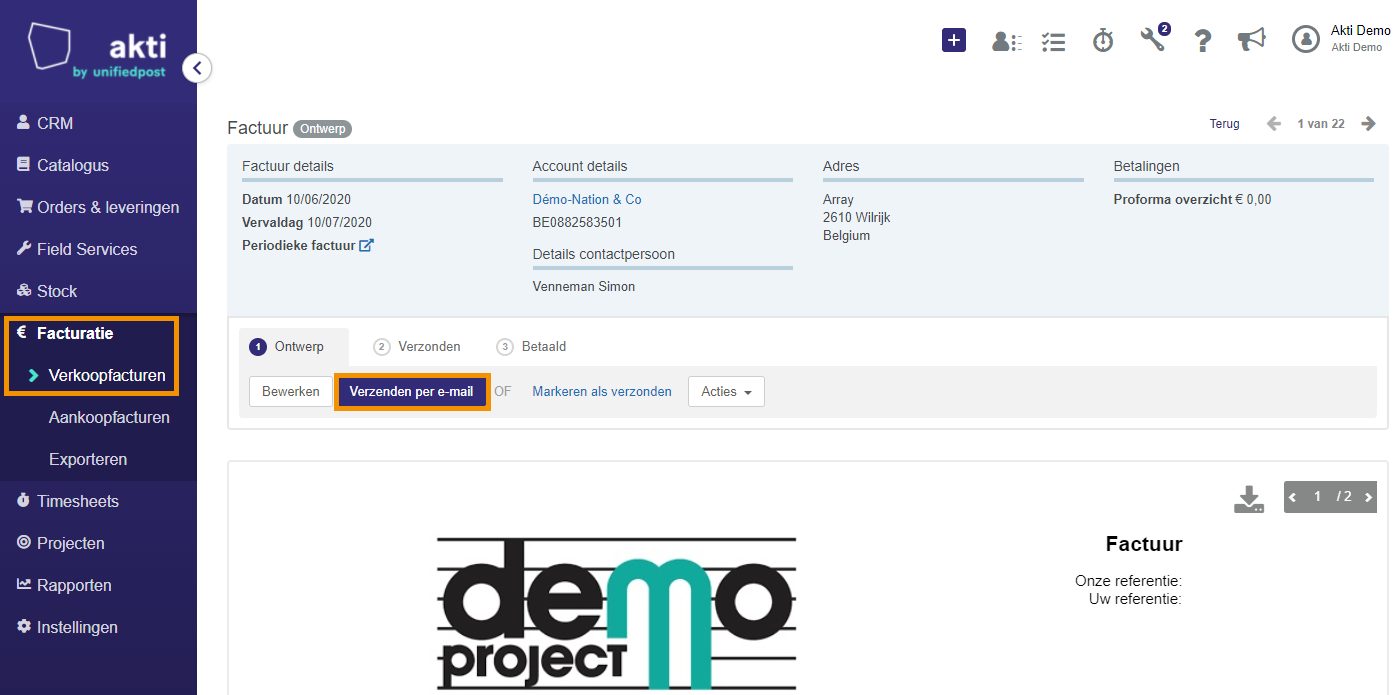Download the invoice PDF

pos(1249,499)
